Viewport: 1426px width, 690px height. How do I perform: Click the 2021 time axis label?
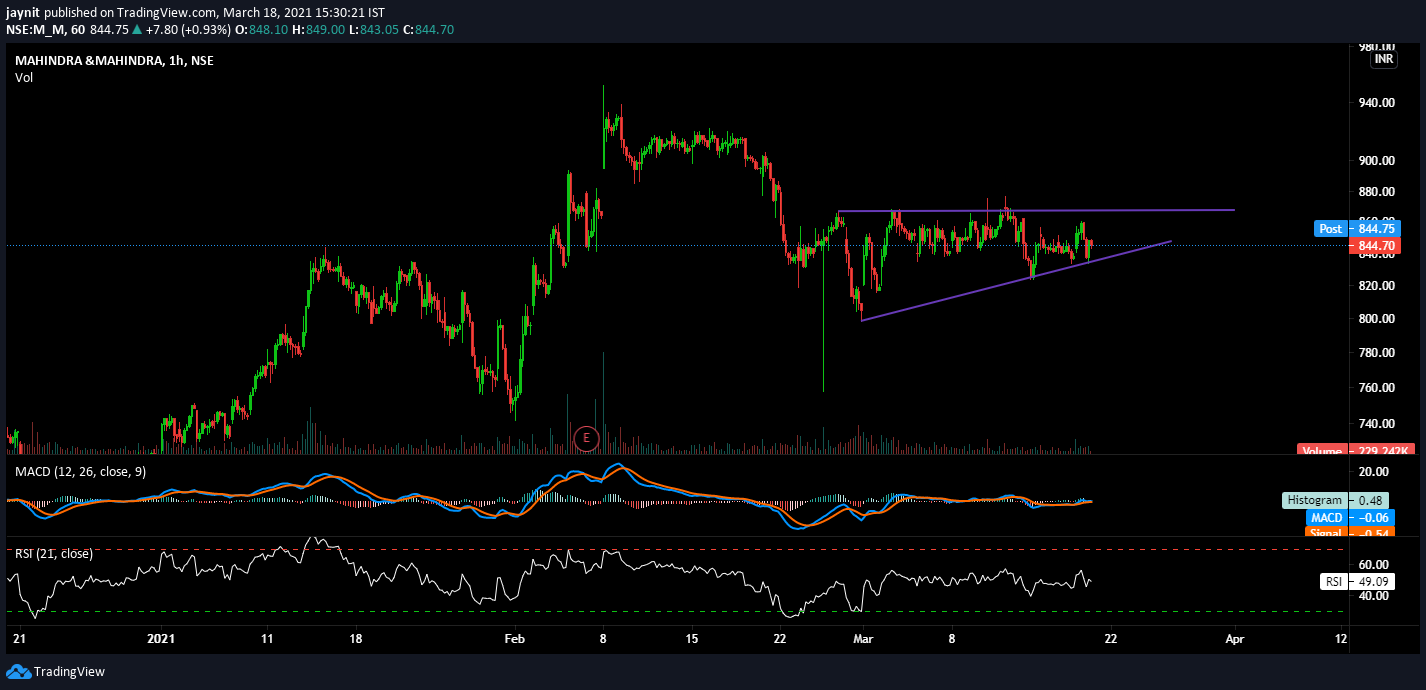[161, 638]
